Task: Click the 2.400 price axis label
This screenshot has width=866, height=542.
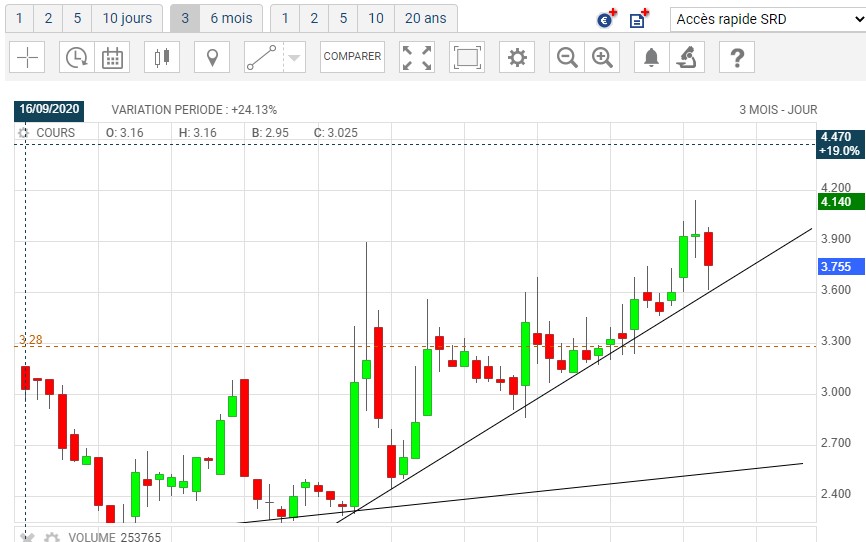Action: click(x=836, y=493)
